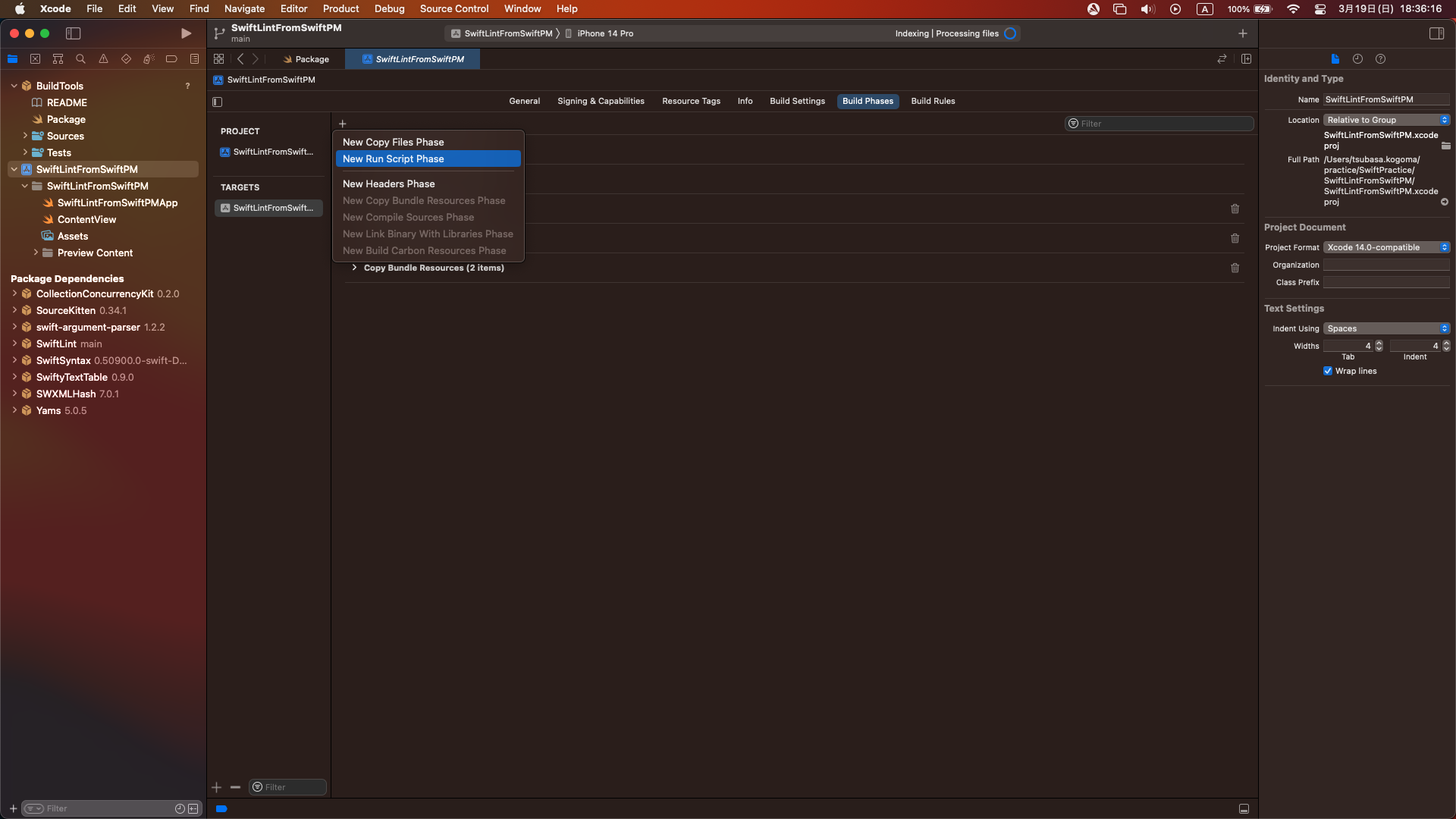
Task: Open the Issue navigator warning icon
Action: (103, 59)
